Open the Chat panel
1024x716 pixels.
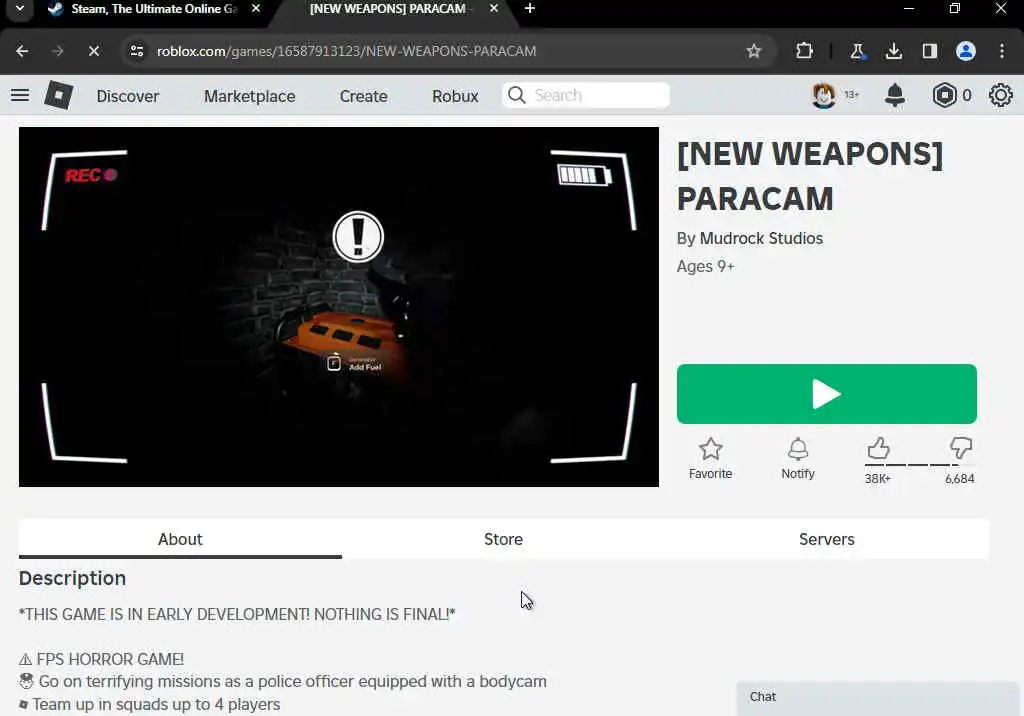tap(878, 697)
